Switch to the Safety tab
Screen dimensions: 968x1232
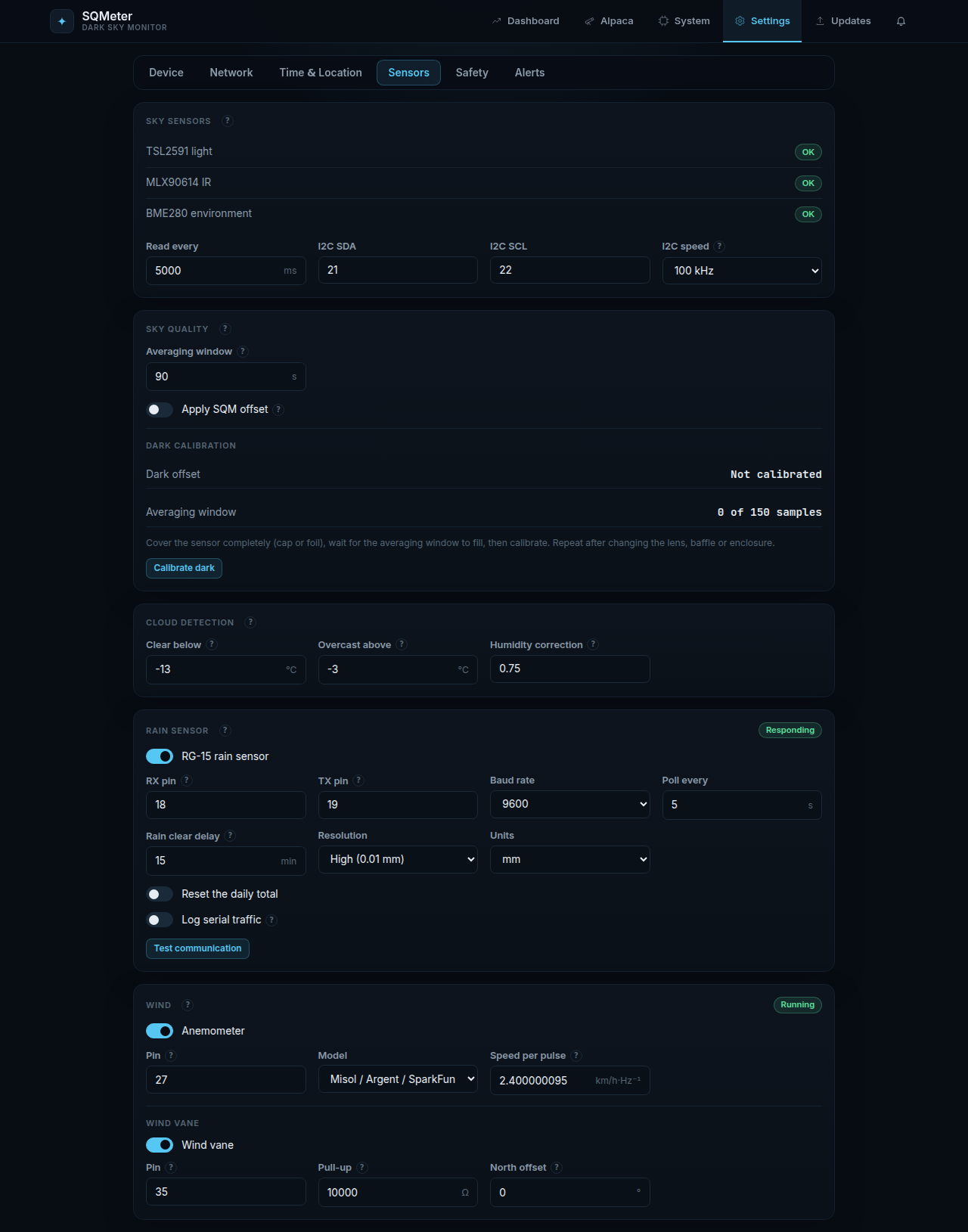click(472, 73)
